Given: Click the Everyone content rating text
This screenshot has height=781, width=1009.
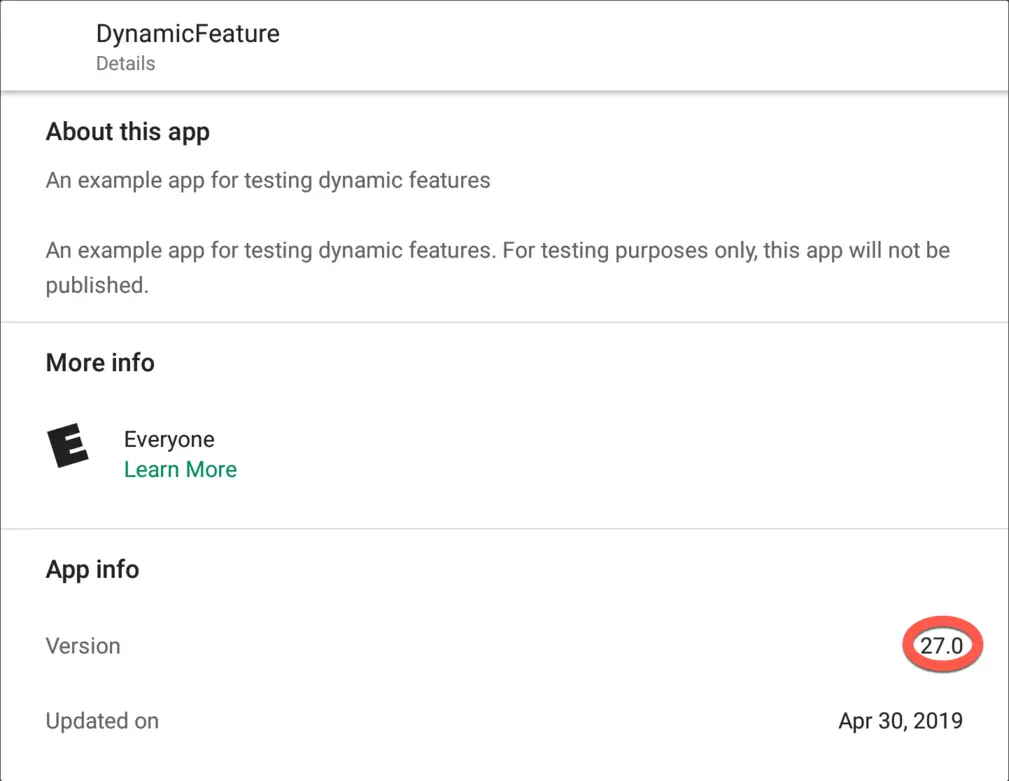Looking at the screenshot, I should (x=169, y=440).
